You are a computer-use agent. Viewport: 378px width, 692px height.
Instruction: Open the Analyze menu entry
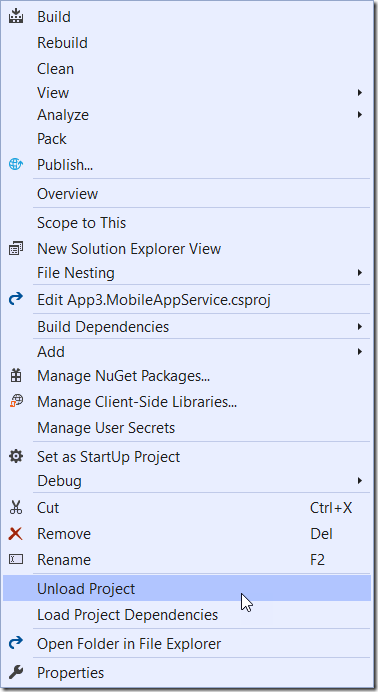tap(187, 115)
